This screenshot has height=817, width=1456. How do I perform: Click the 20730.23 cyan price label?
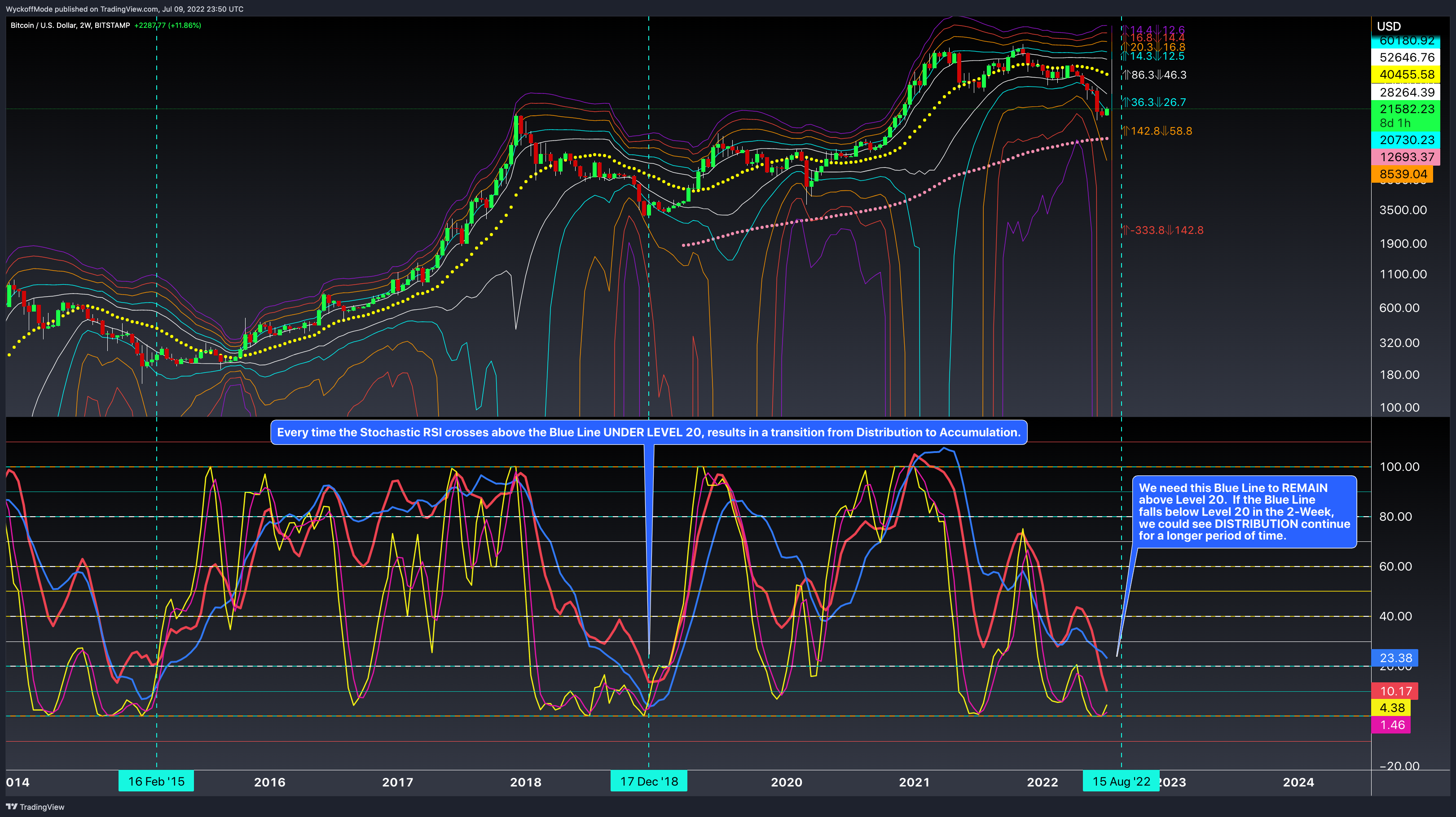coord(1406,140)
